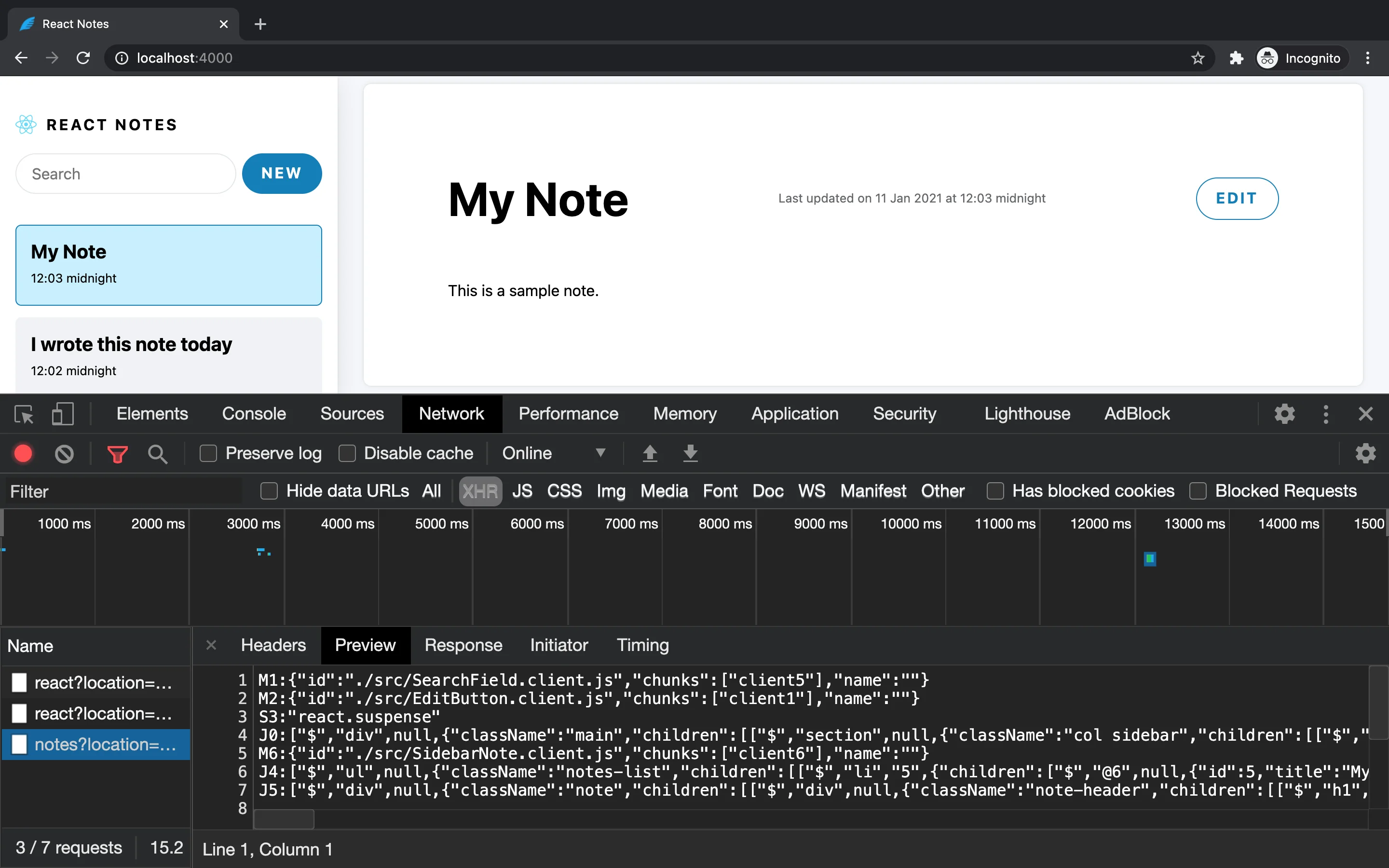Enable the Preserve log checkbox
The height and width of the screenshot is (868, 1389).
[208, 453]
